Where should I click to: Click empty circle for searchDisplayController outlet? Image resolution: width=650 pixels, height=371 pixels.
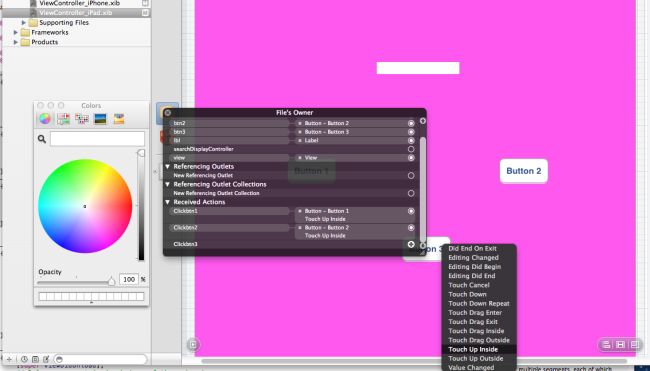[411, 149]
